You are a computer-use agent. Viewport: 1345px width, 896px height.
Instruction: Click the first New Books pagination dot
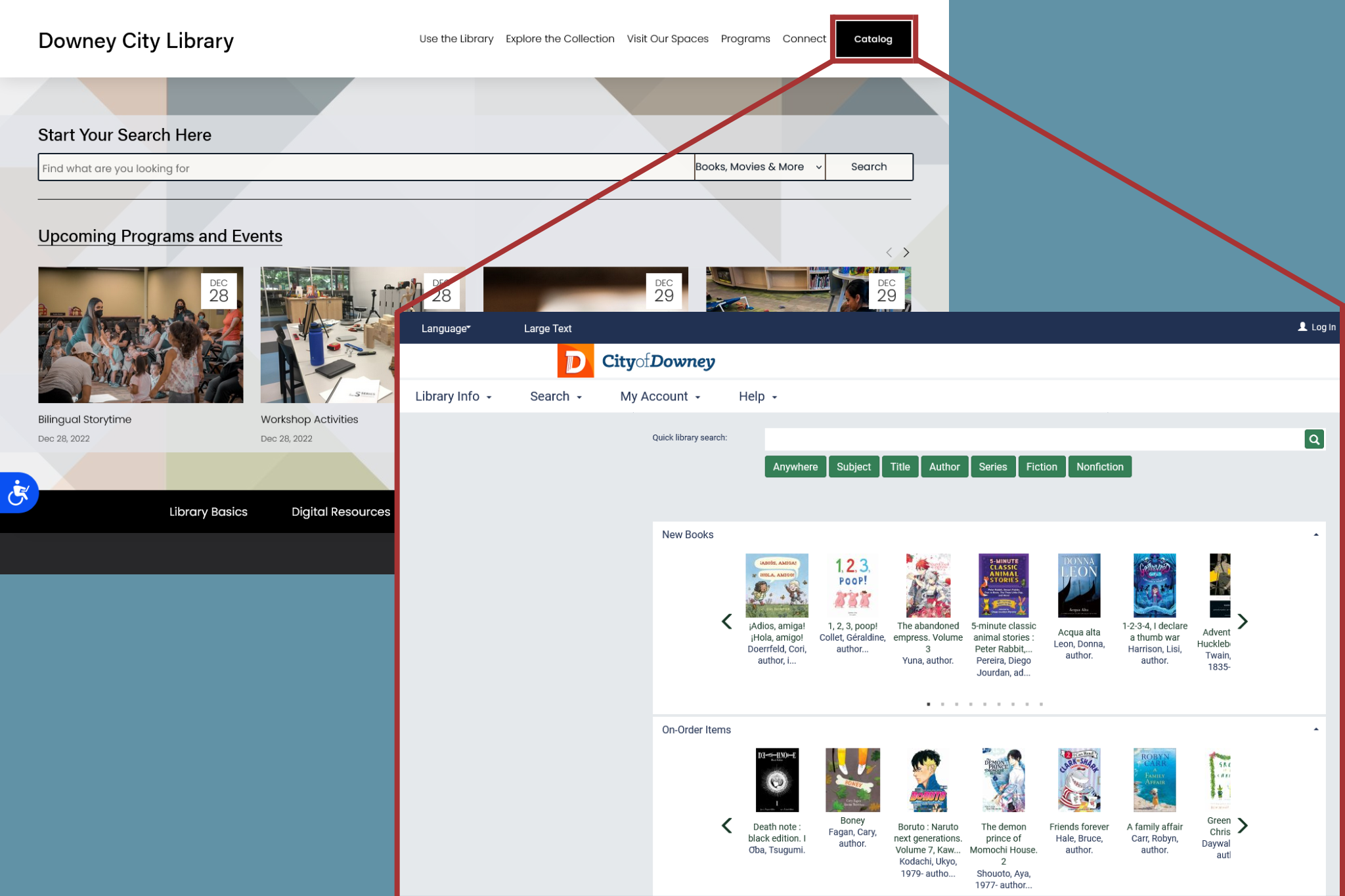coord(928,704)
